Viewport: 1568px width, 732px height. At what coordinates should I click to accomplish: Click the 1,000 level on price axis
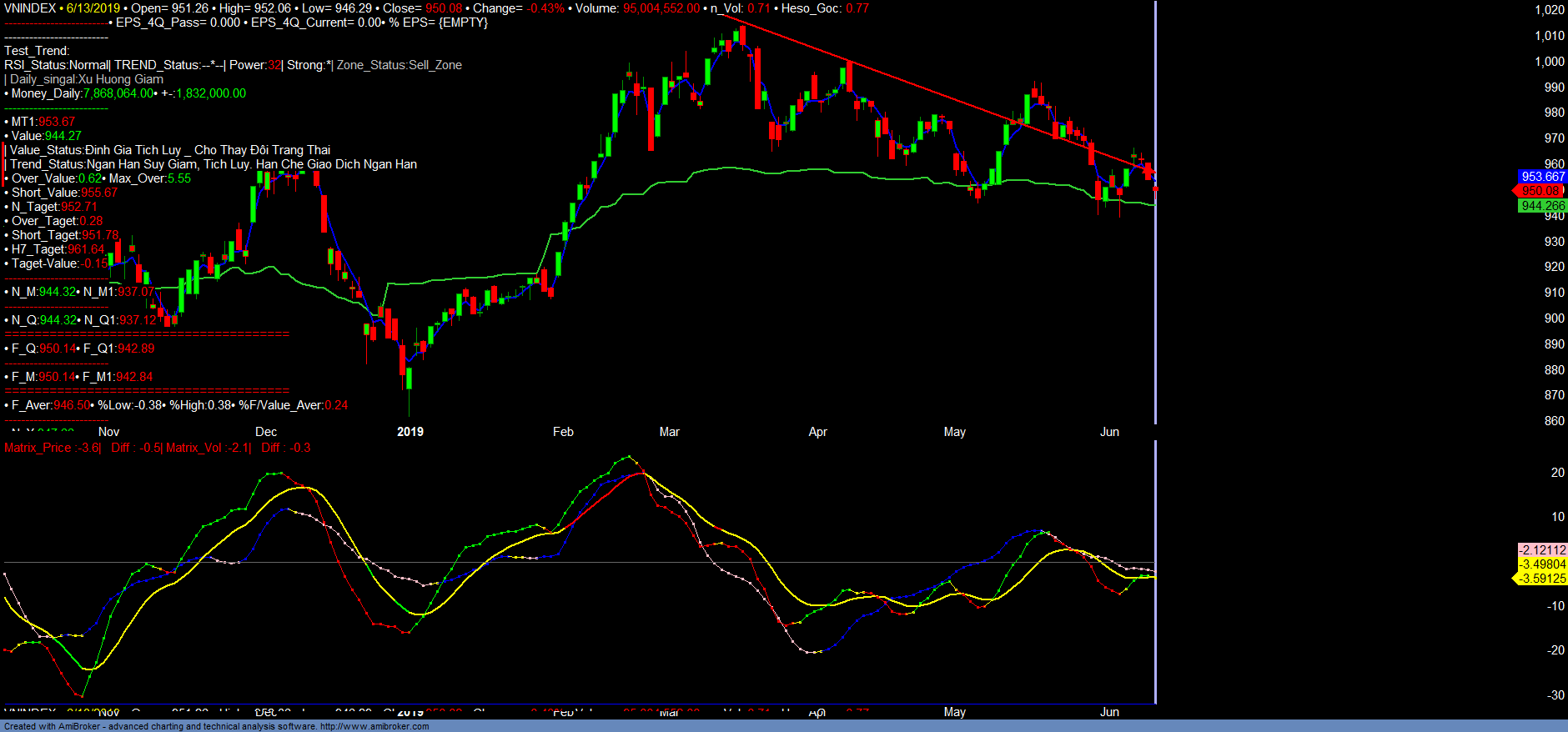[1550, 62]
